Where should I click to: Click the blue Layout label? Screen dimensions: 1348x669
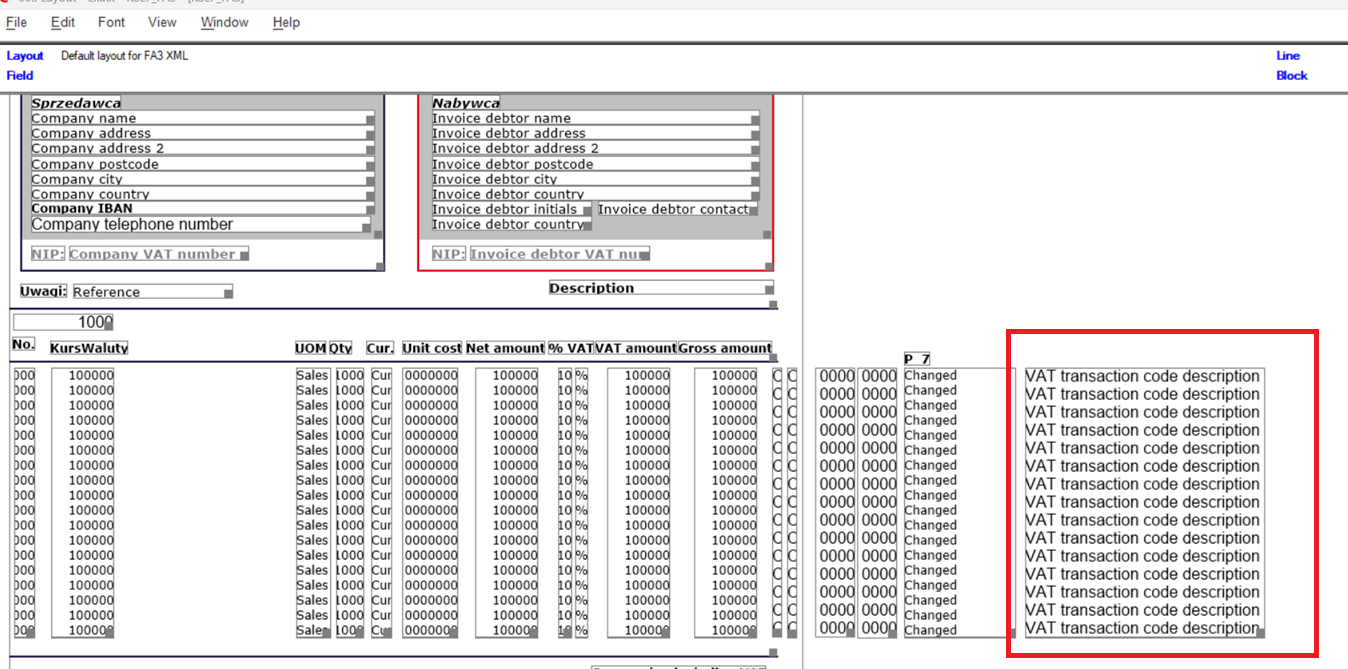tap(25, 56)
